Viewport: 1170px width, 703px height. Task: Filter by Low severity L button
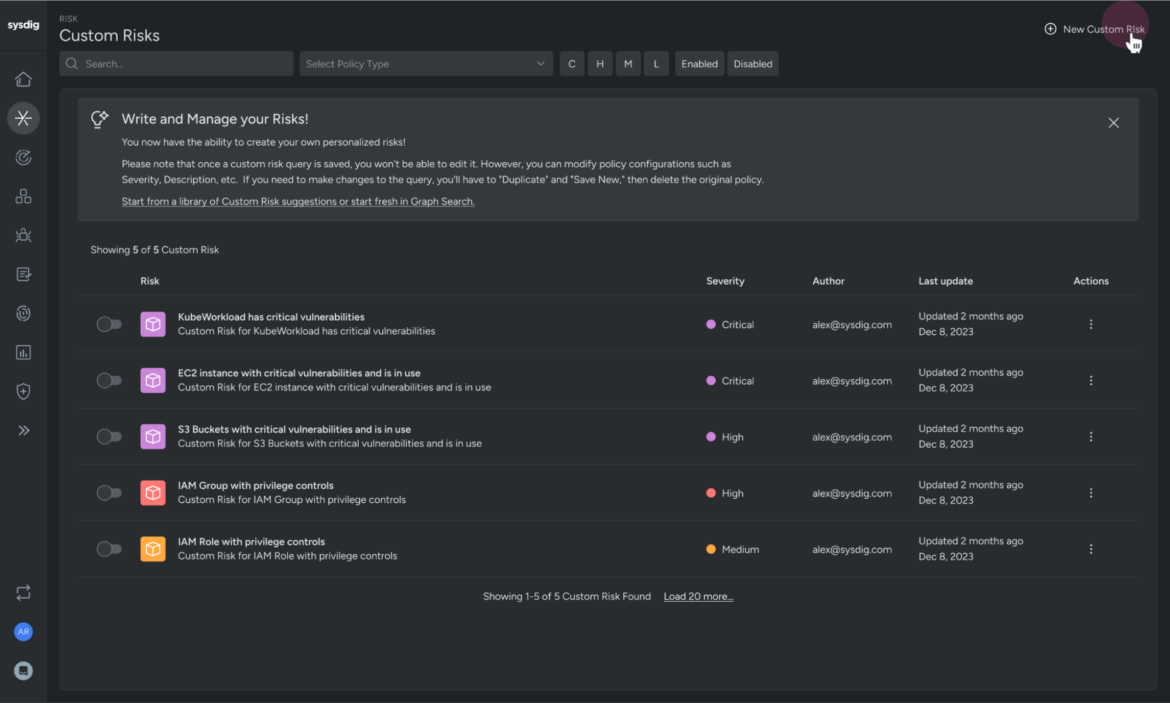click(x=656, y=64)
